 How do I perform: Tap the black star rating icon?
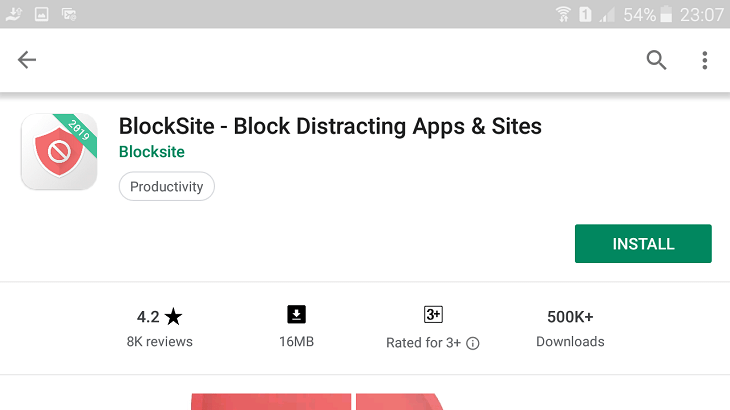pos(173,316)
